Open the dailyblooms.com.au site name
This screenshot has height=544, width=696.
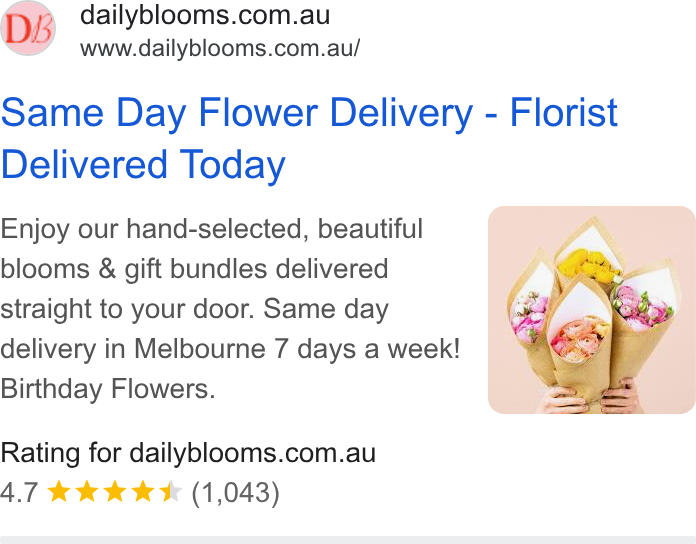coord(205,15)
